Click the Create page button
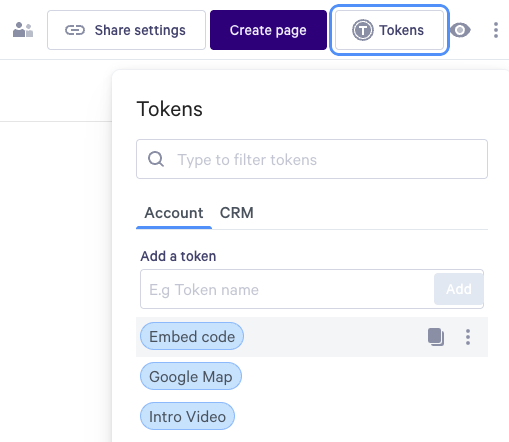509x442 pixels. 268,30
